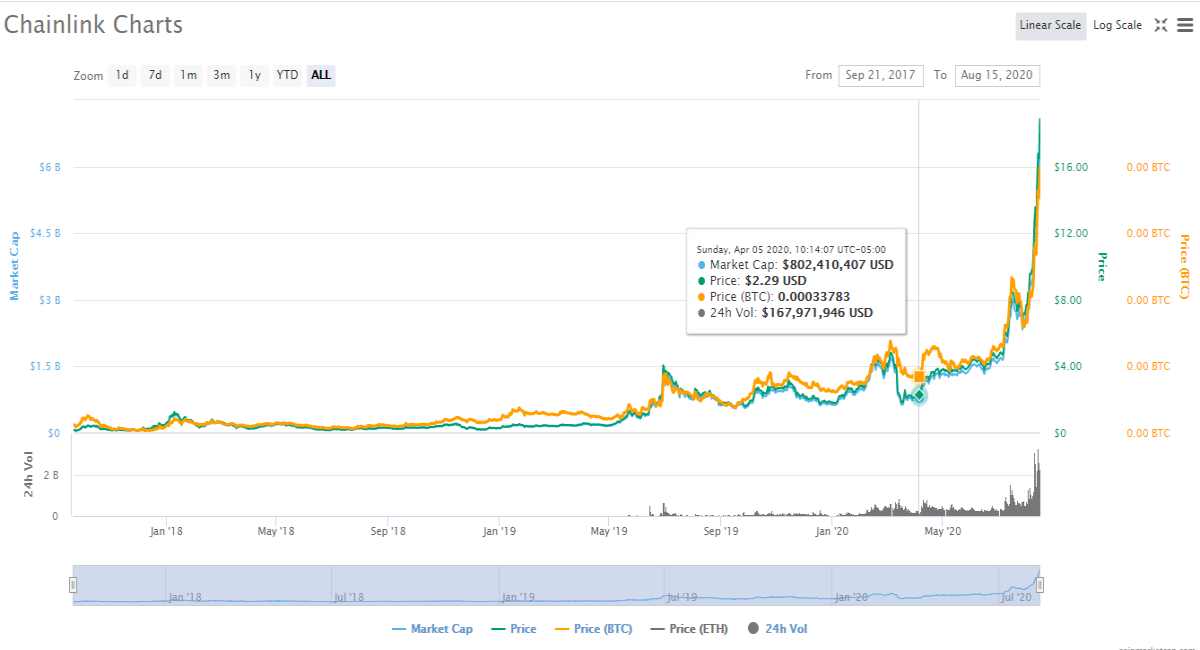
Task: Toggle 24h Vol series in legend
Action: 777,629
